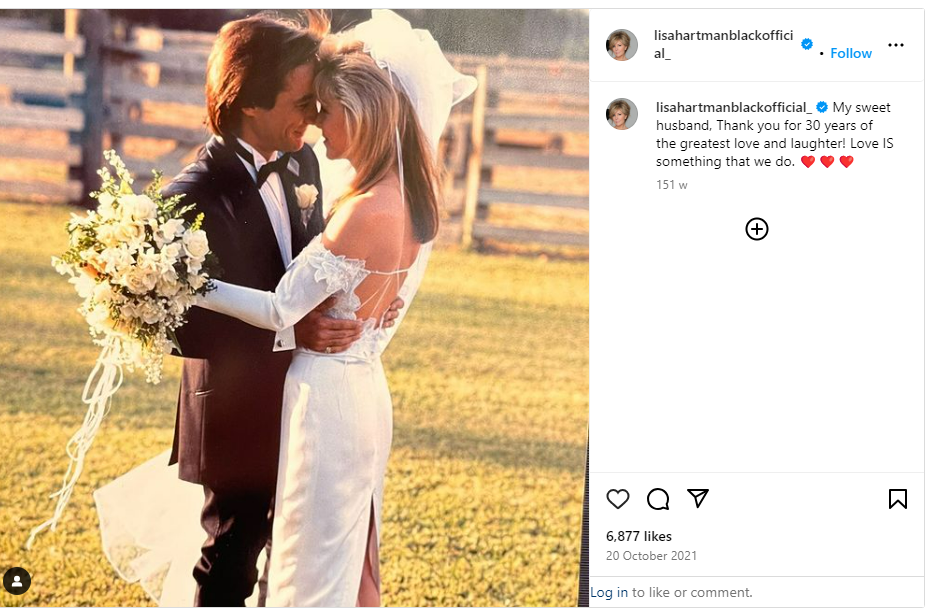This screenshot has height=614, width=928.
Task: Click the 20 October 2021 date
Action: click(651, 556)
